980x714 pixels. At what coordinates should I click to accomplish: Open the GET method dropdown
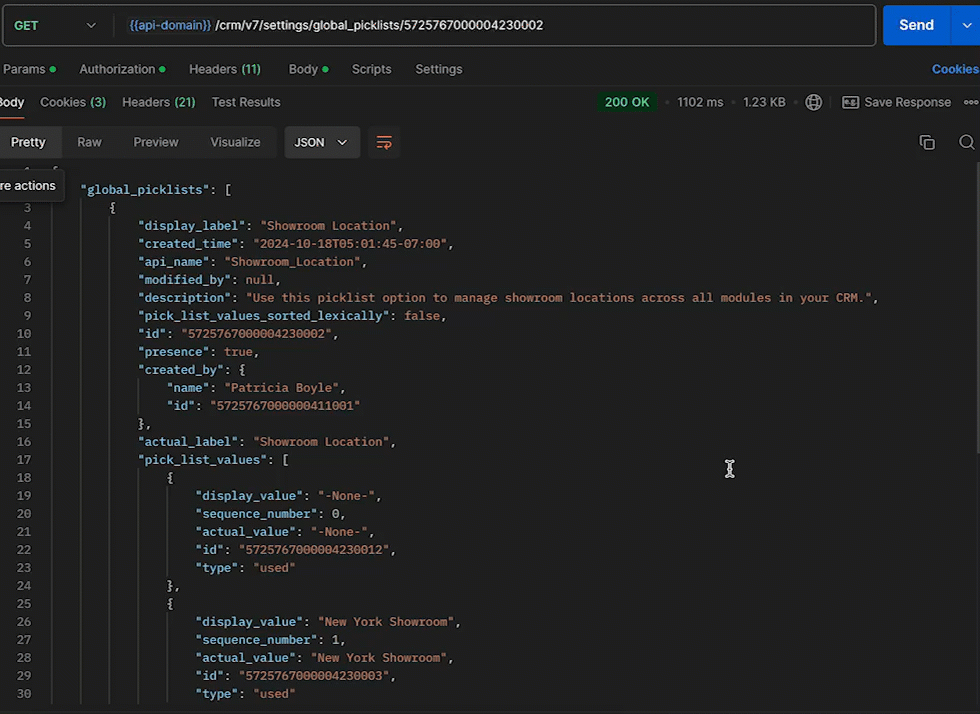click(56, 25)
